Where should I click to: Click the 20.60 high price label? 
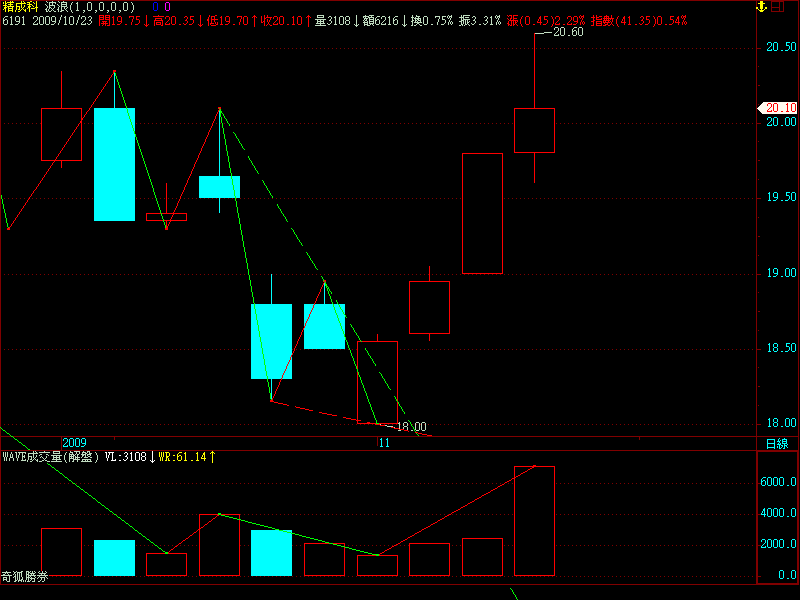568,32
